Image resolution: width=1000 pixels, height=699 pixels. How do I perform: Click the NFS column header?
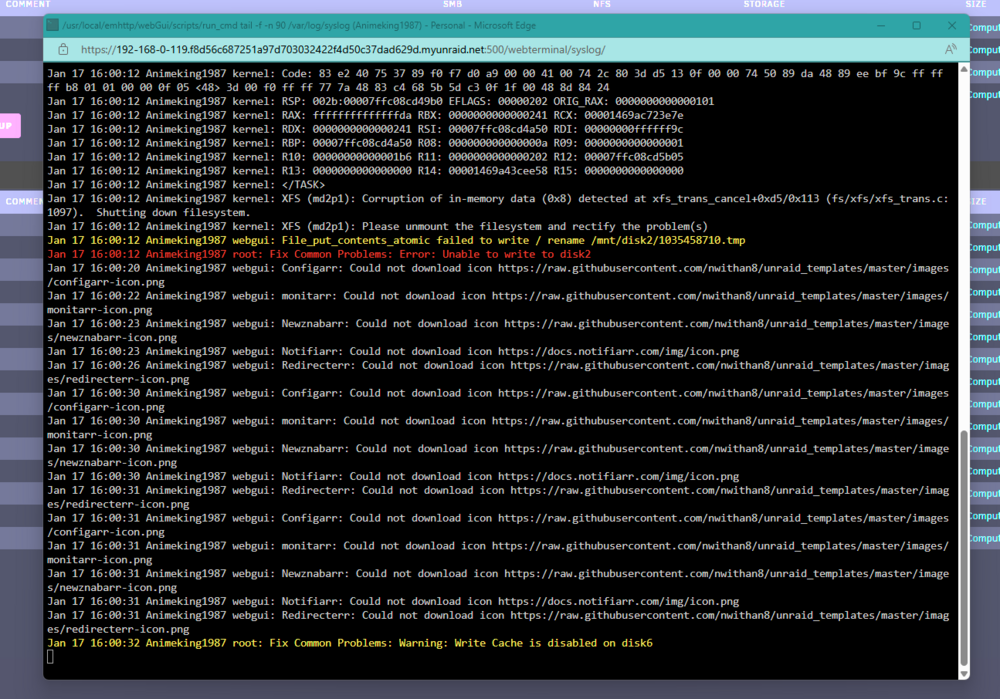601,4
